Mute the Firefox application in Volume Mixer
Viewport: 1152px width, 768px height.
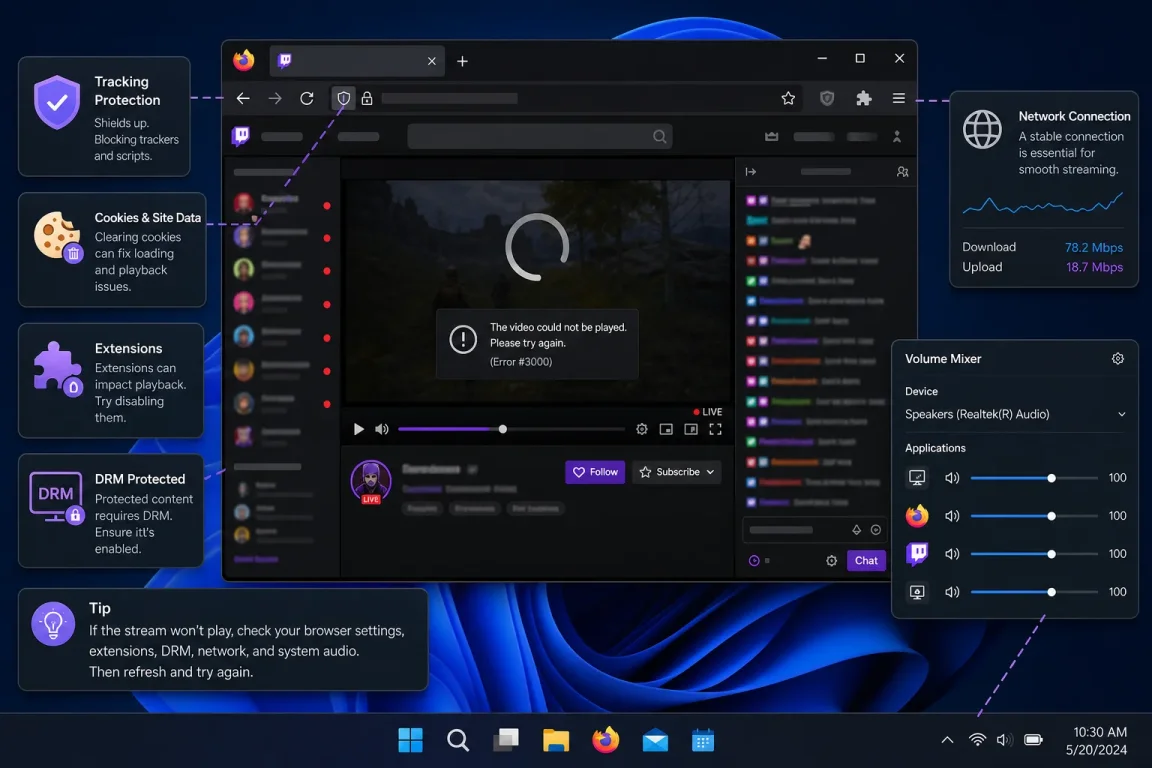pos(952,516)
